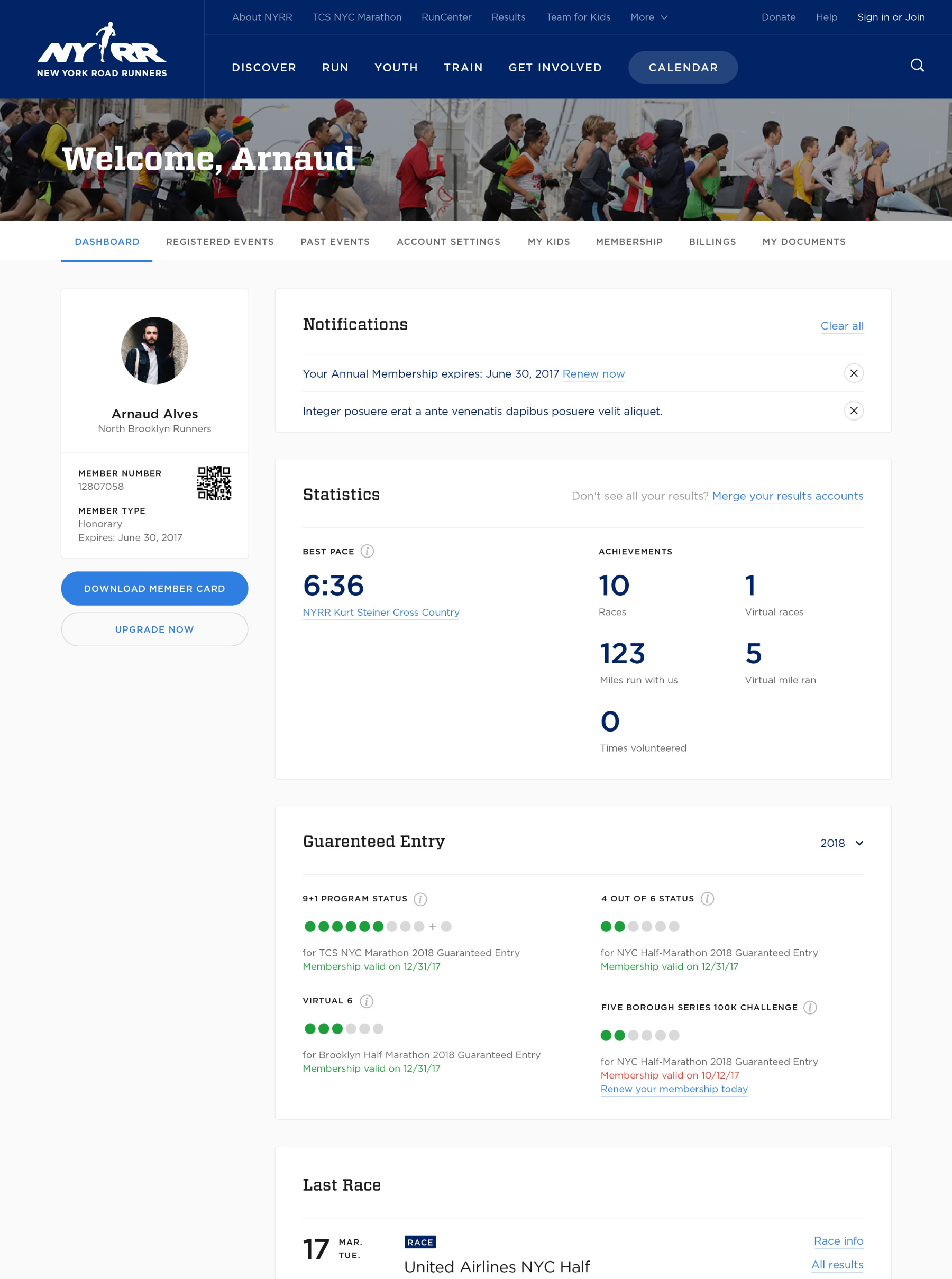The width and height of the screenshot is (952, 1279).
Task: Open the Past Events tab
Action: click(335, 242)
